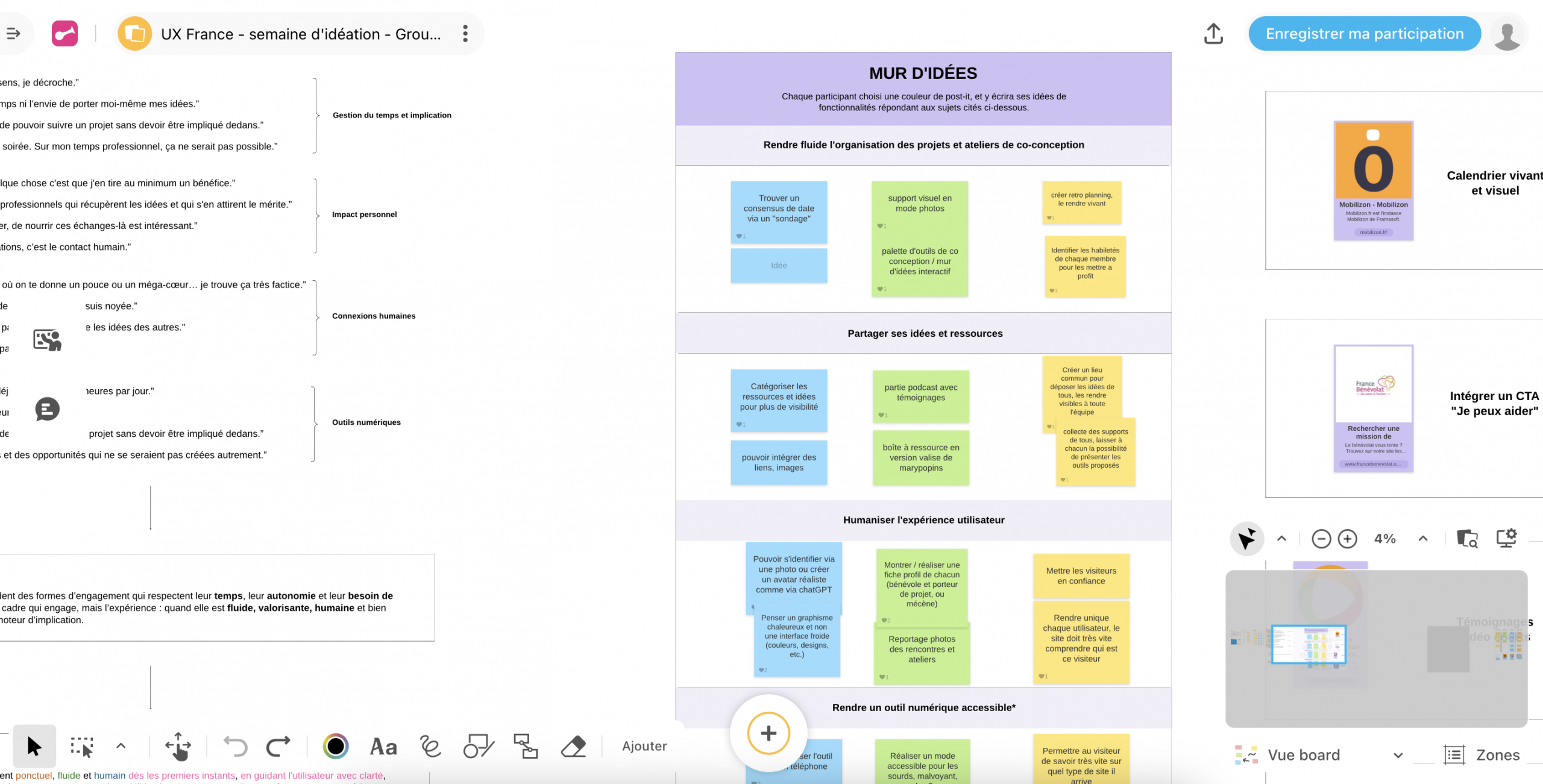Pick the freehand scribble drawing tool
This screenshot has height=784, width=1543.
pos(430,746)
